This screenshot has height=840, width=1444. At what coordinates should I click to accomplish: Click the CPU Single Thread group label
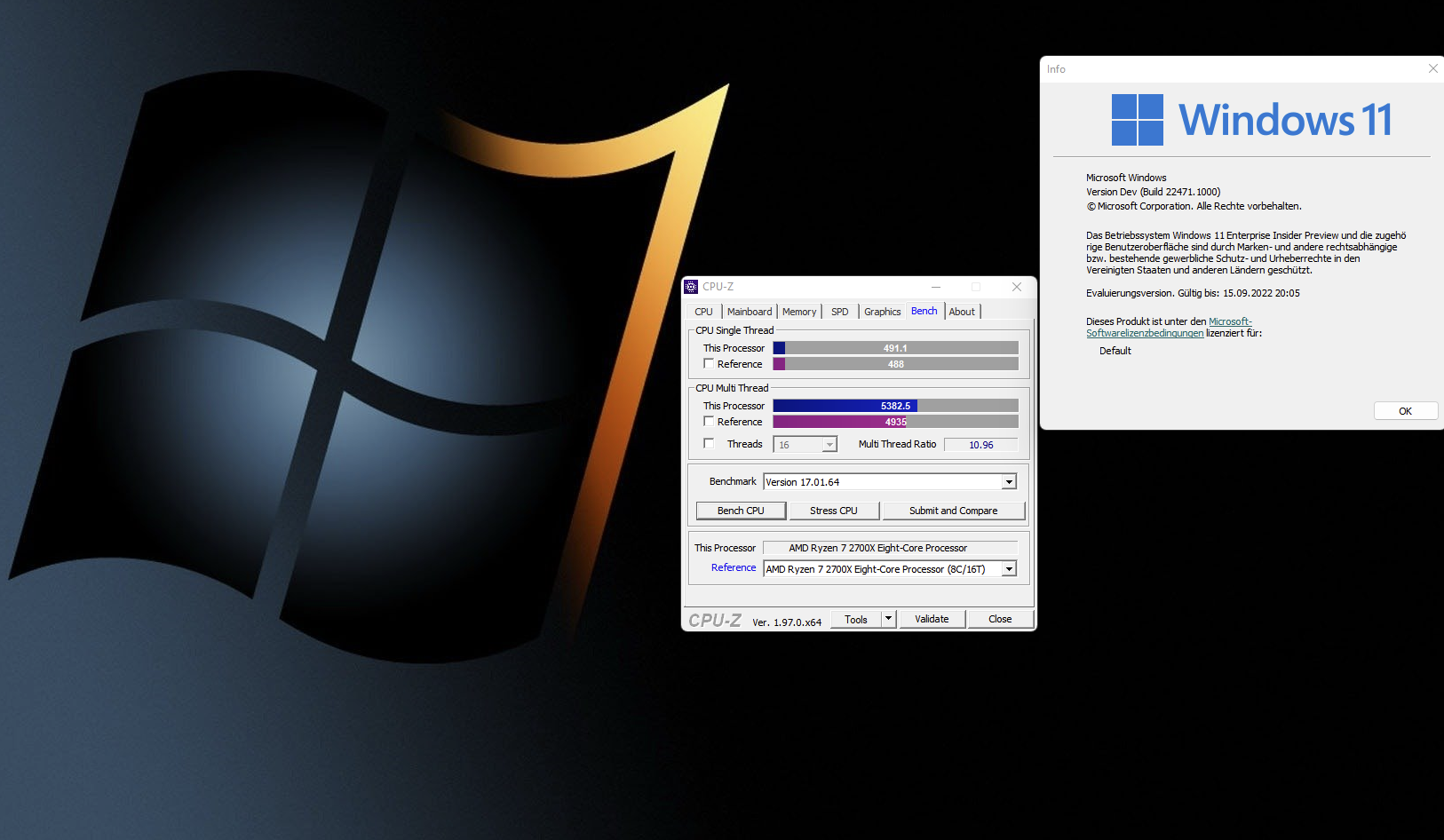click(x=734, y=330)
